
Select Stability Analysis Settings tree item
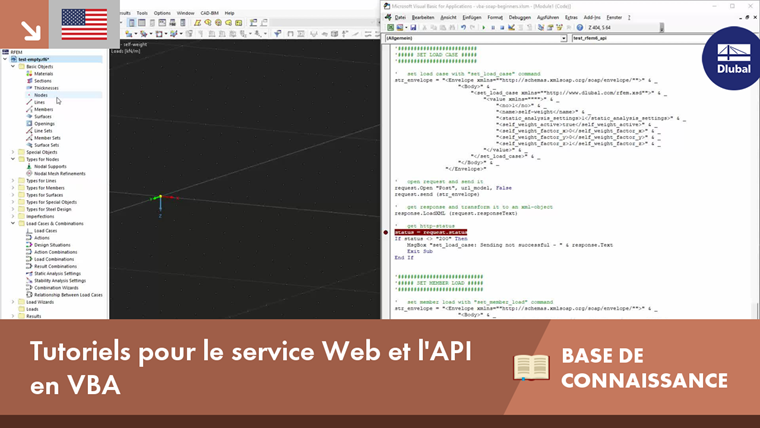(x=60, y=281)
